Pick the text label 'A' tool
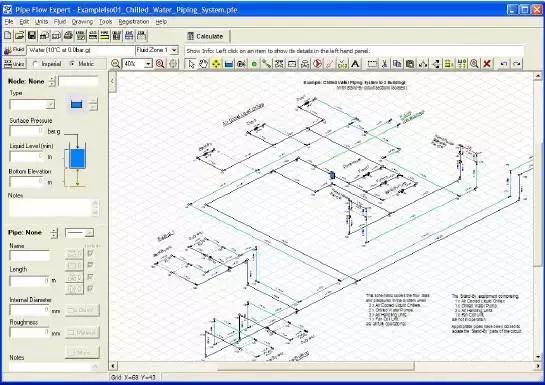 tap(355, 64)
